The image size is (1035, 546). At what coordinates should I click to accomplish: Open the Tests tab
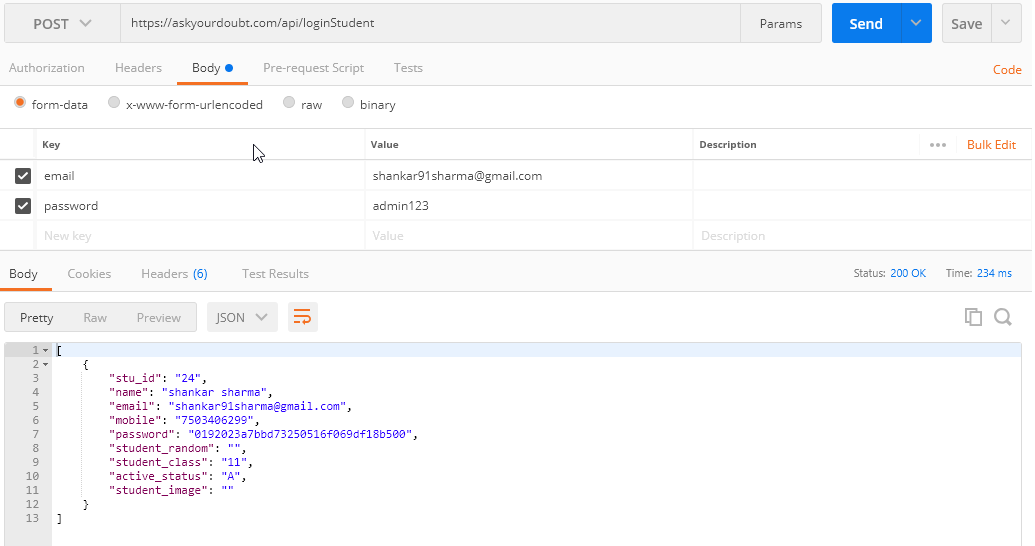click(408, 68)
